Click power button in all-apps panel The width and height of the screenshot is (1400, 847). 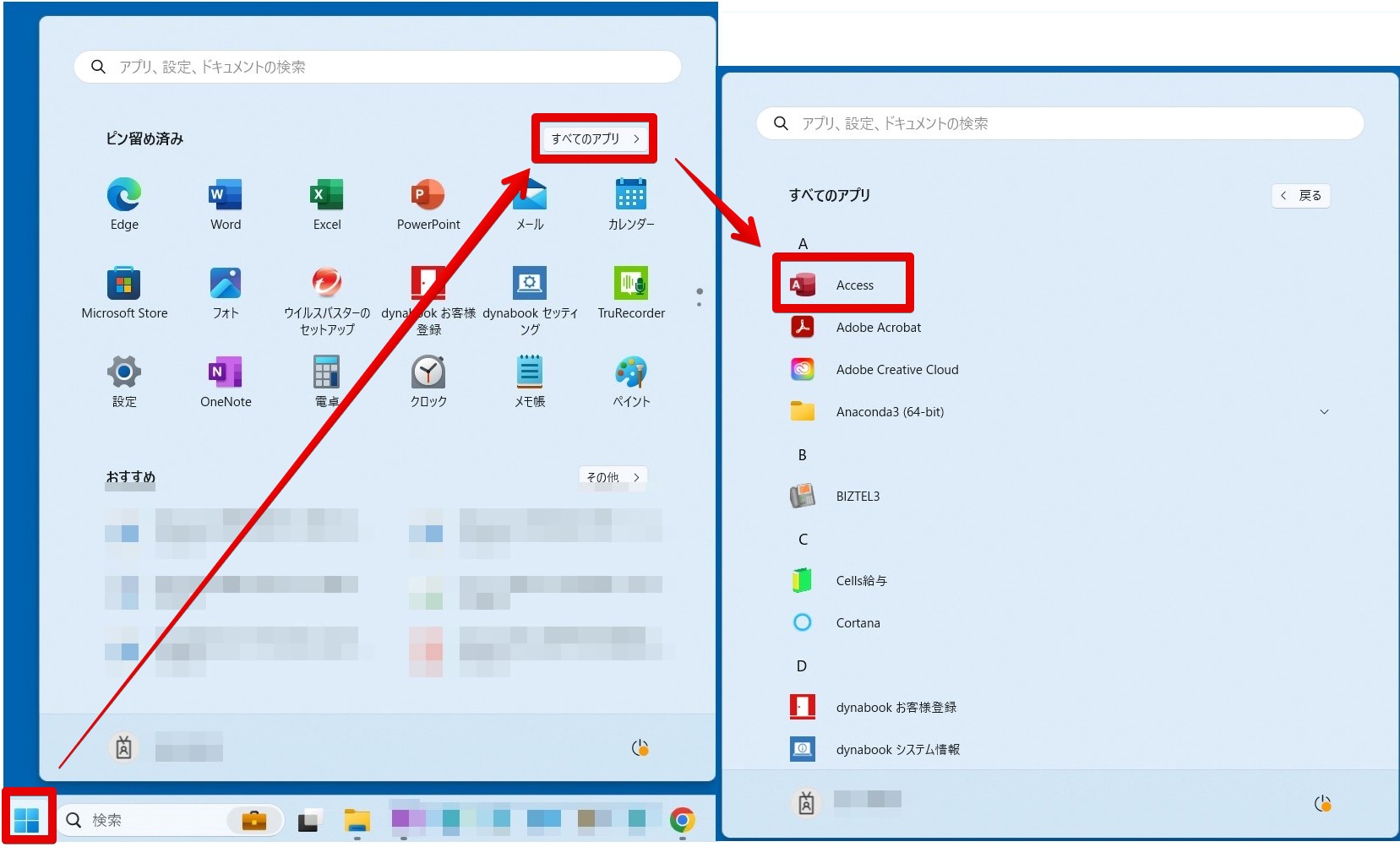pyautogui.click(x=1323, y=804)
